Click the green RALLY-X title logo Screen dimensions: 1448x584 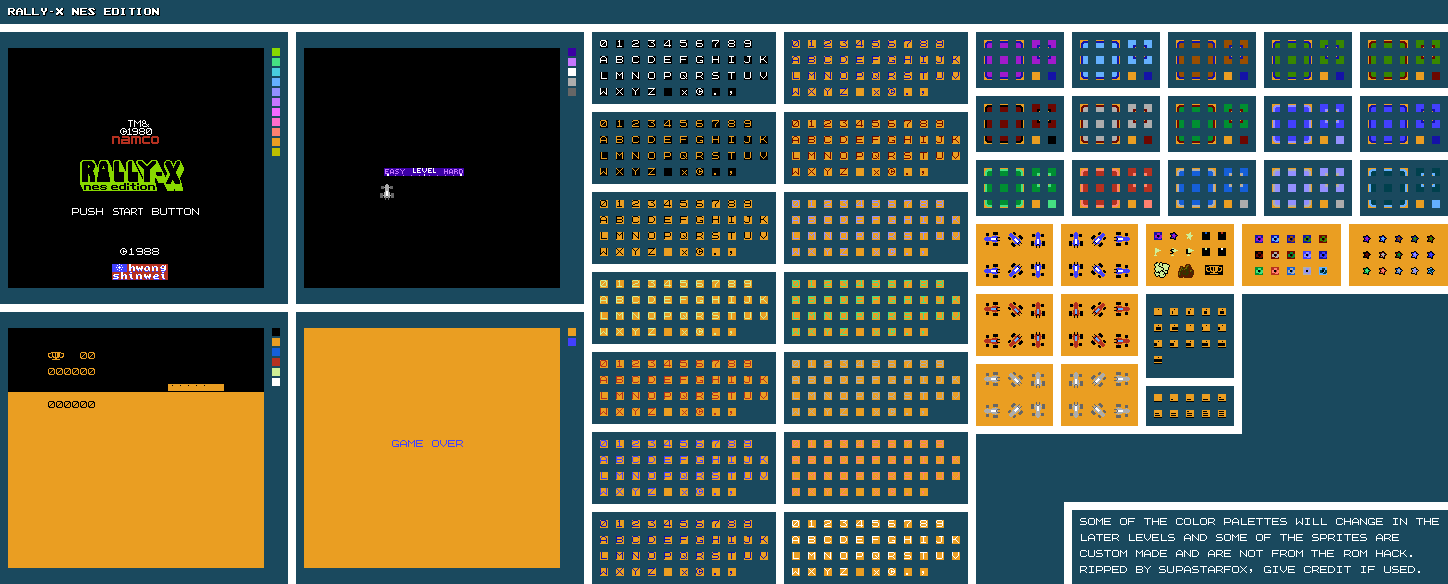(x=131, y=176)
